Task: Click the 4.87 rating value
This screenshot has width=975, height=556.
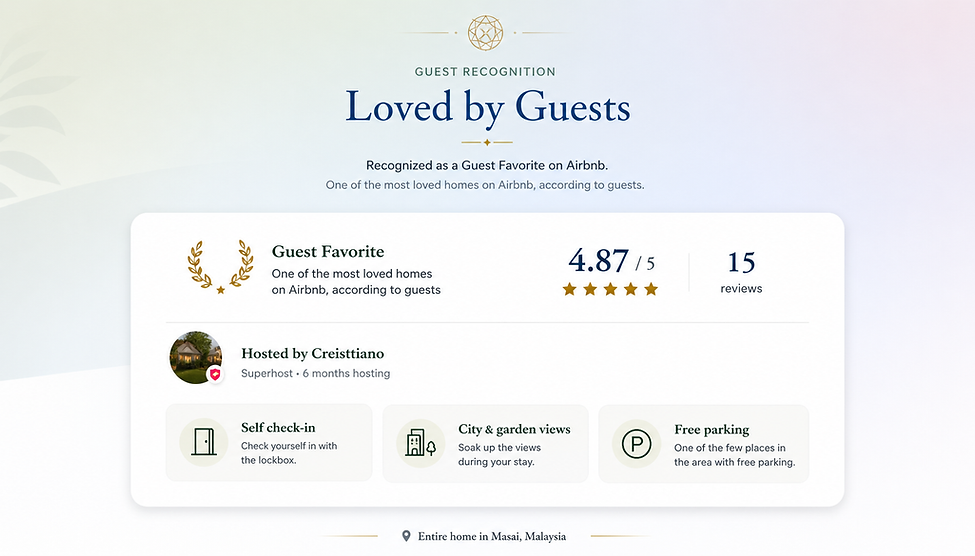Action: coord(598,260)
